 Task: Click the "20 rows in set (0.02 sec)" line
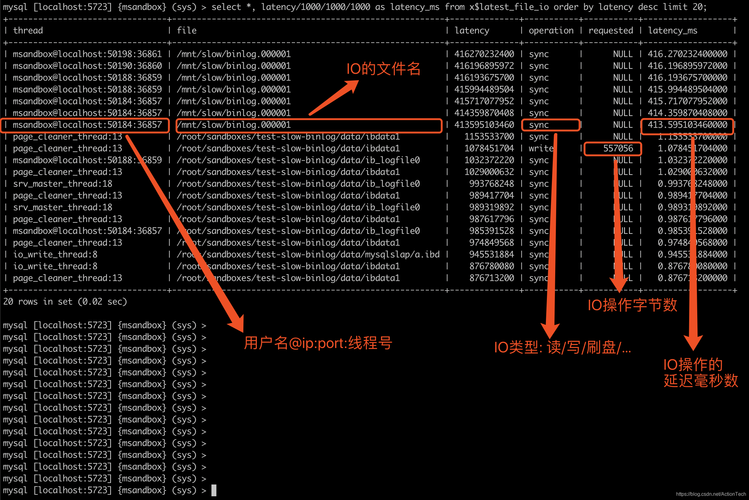point(65,302)
